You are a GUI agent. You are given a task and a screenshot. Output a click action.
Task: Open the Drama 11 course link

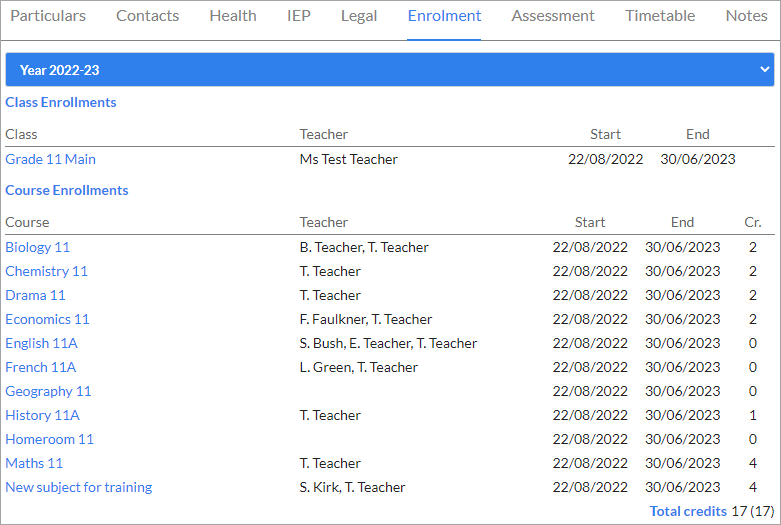point(35,295)
